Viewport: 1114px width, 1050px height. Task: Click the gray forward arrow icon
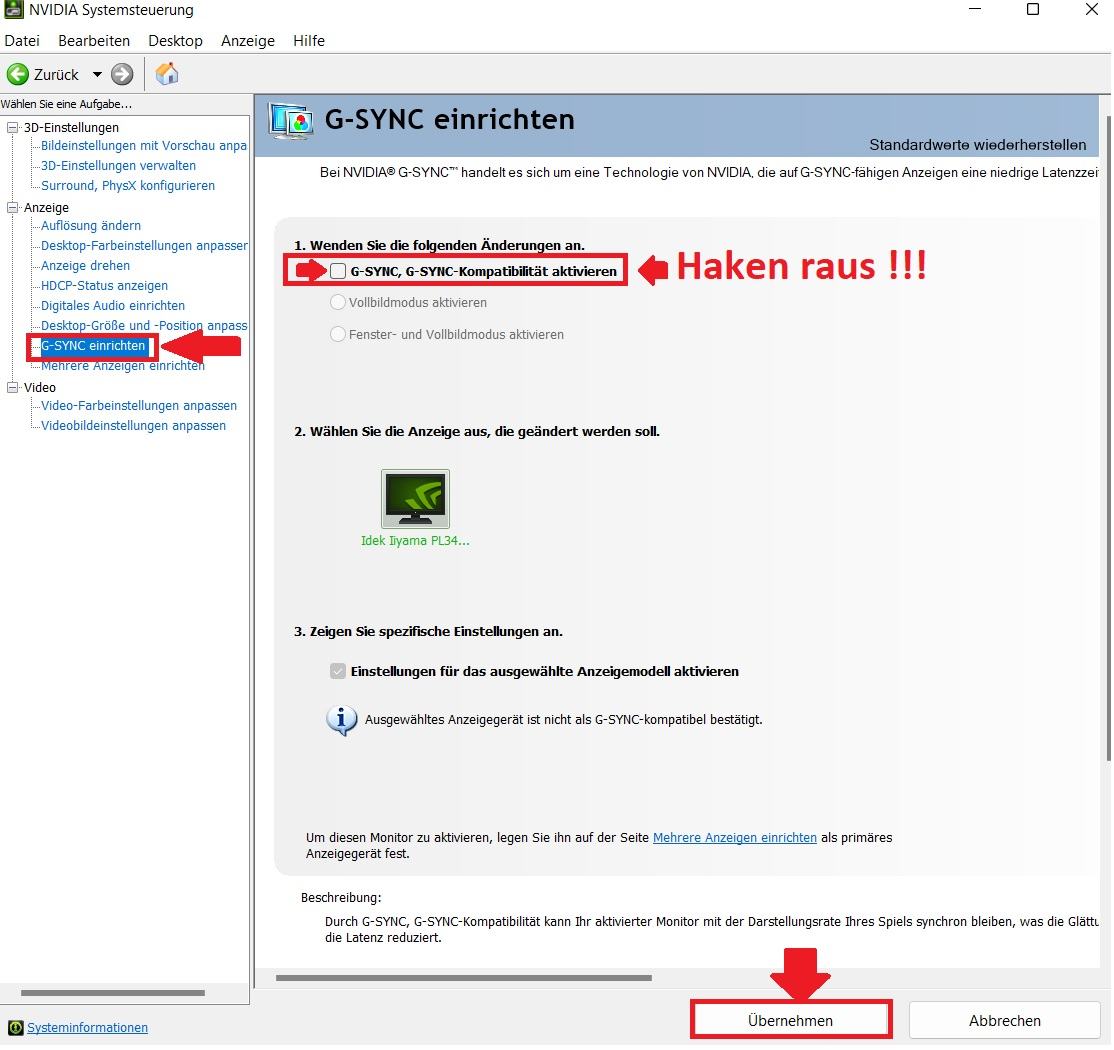coord(122,75)
